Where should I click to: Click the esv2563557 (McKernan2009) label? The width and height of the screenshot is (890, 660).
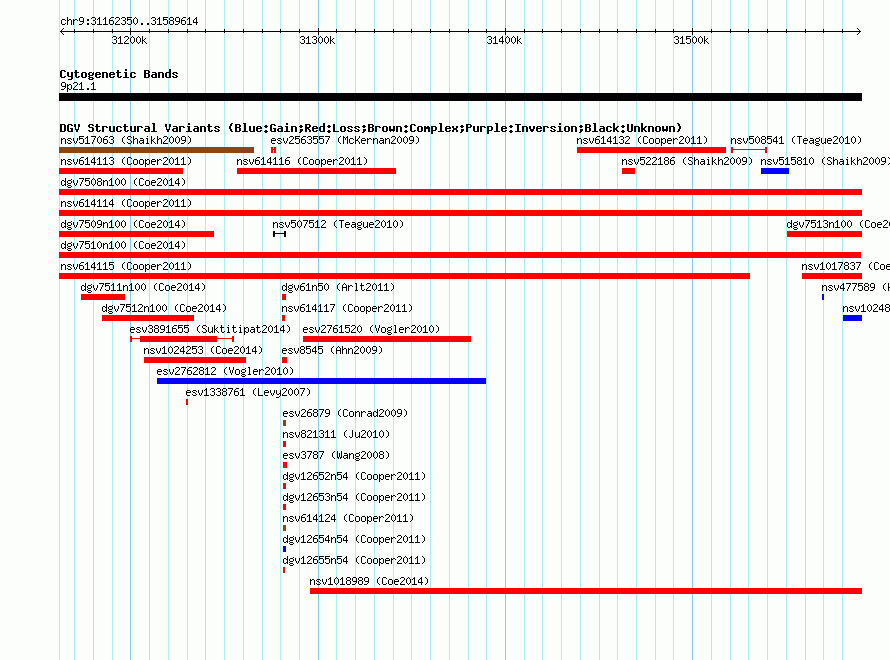[x=345, y=140]
